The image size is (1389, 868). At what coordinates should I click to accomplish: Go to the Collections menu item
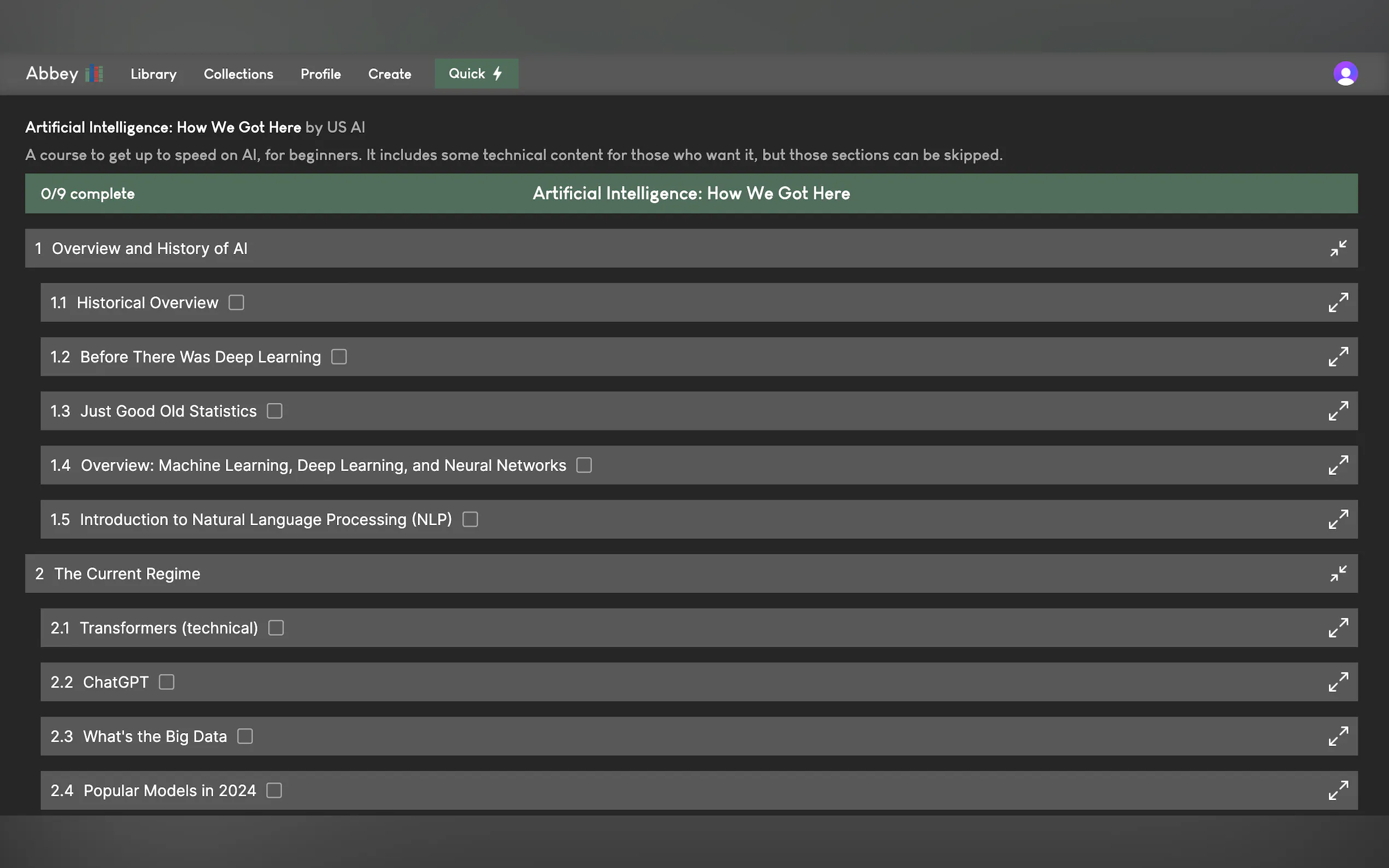(x=238, y=74)
